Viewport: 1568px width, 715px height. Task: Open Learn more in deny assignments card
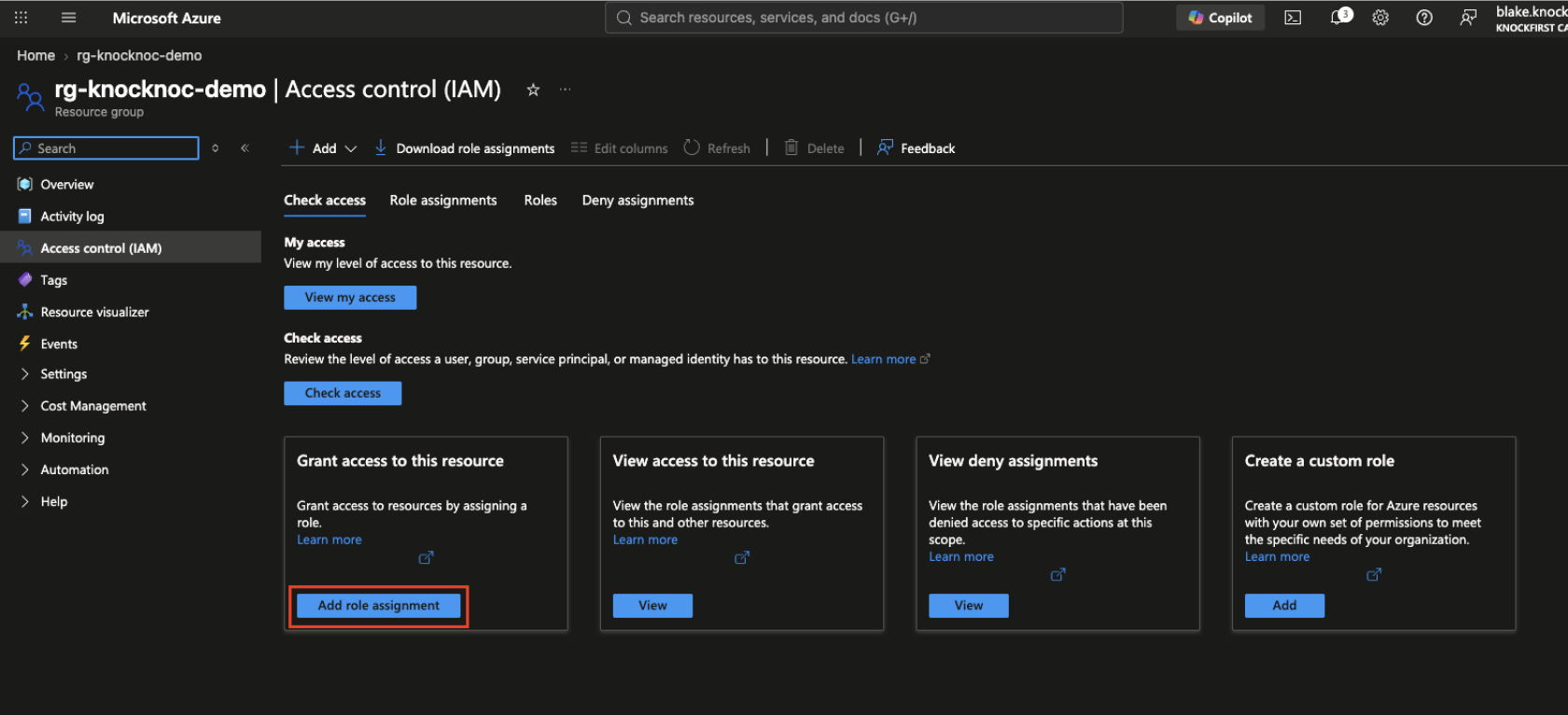(x=961, y=557)
